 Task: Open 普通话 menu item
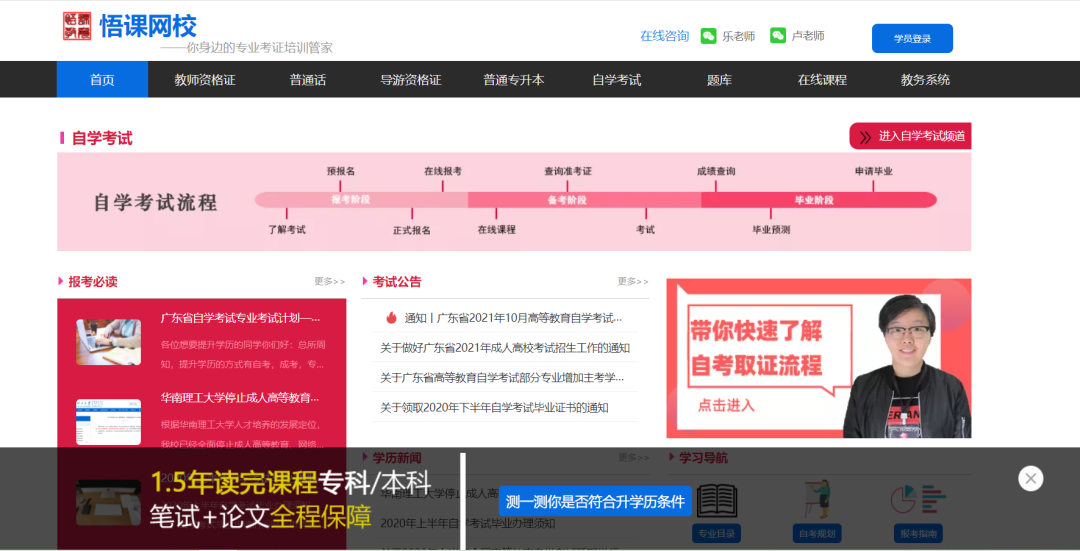pyautogui.click(x=307, y=80)
